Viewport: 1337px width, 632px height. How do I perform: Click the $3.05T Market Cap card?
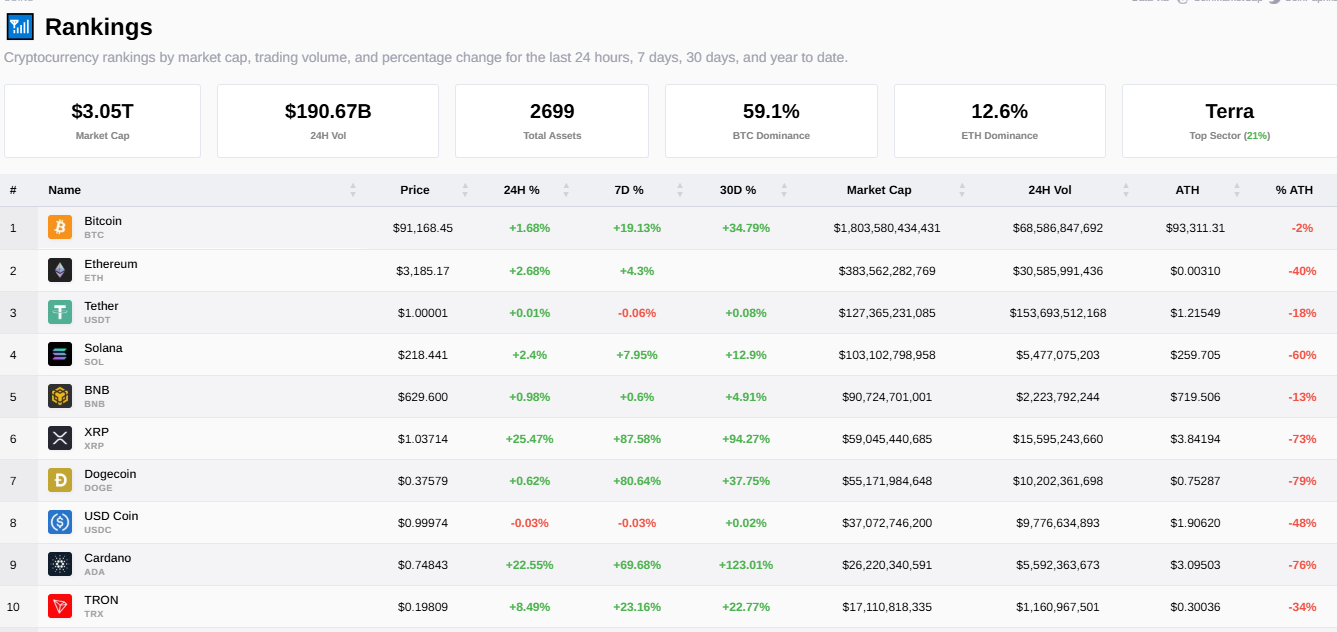coord(102,120)
